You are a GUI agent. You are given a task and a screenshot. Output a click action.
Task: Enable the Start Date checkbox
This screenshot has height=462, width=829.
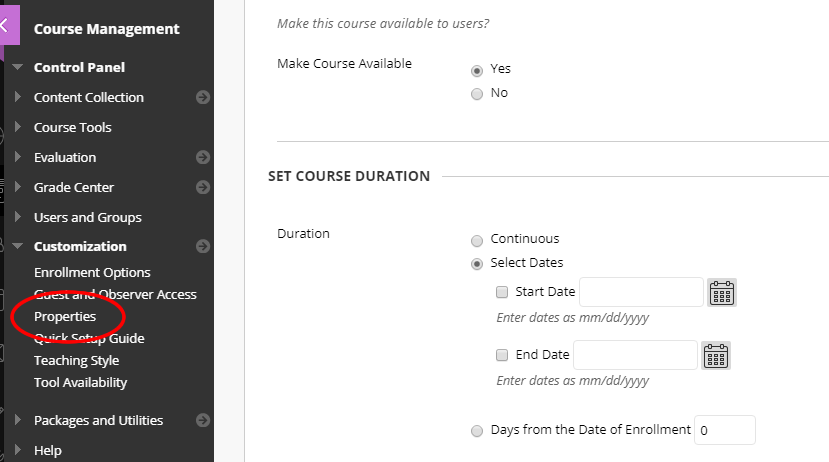coord(502,293)
